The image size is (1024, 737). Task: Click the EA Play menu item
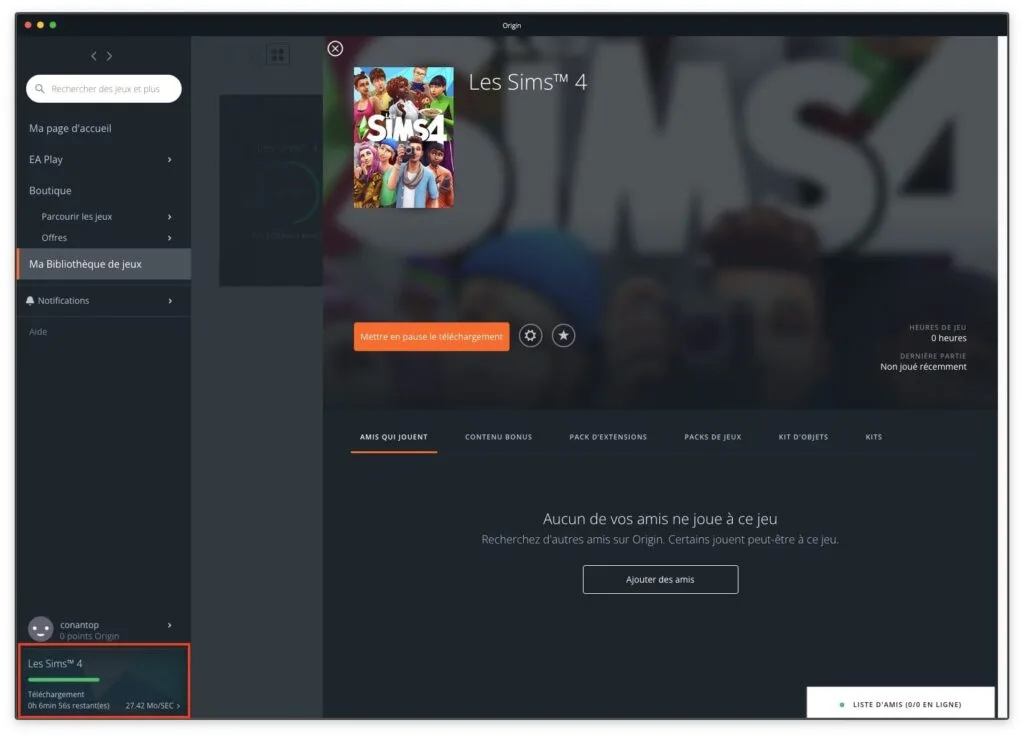coord(46,159)
